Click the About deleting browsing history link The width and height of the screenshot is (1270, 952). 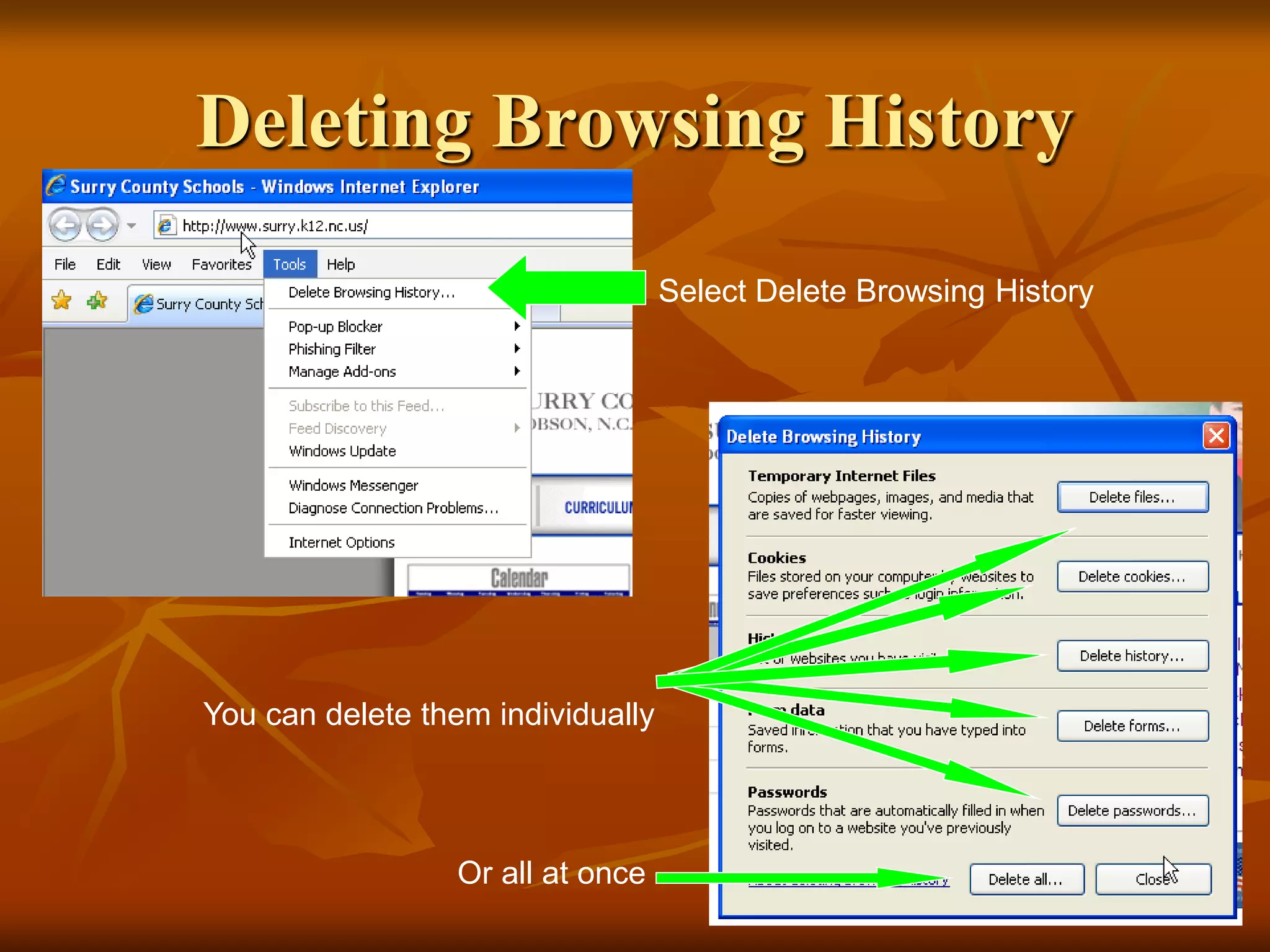[x=848, y=881]
